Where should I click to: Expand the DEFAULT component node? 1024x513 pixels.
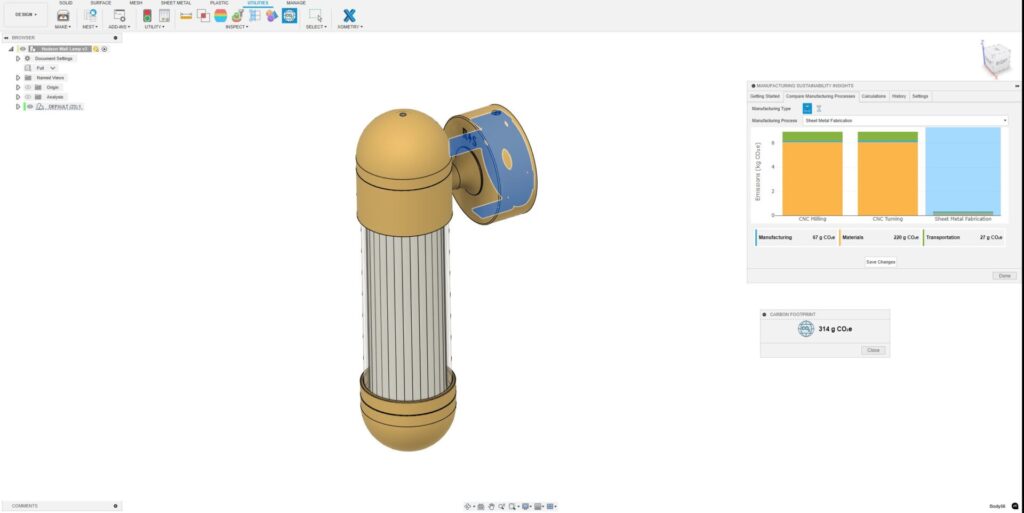pos(18,106)
